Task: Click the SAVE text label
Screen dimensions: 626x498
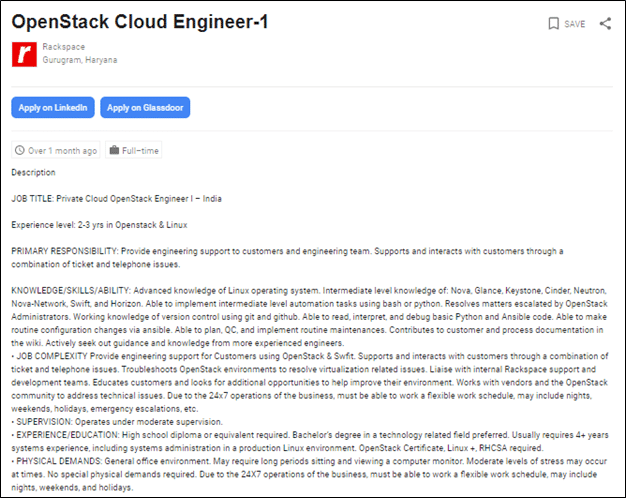Action: point(575,24)
